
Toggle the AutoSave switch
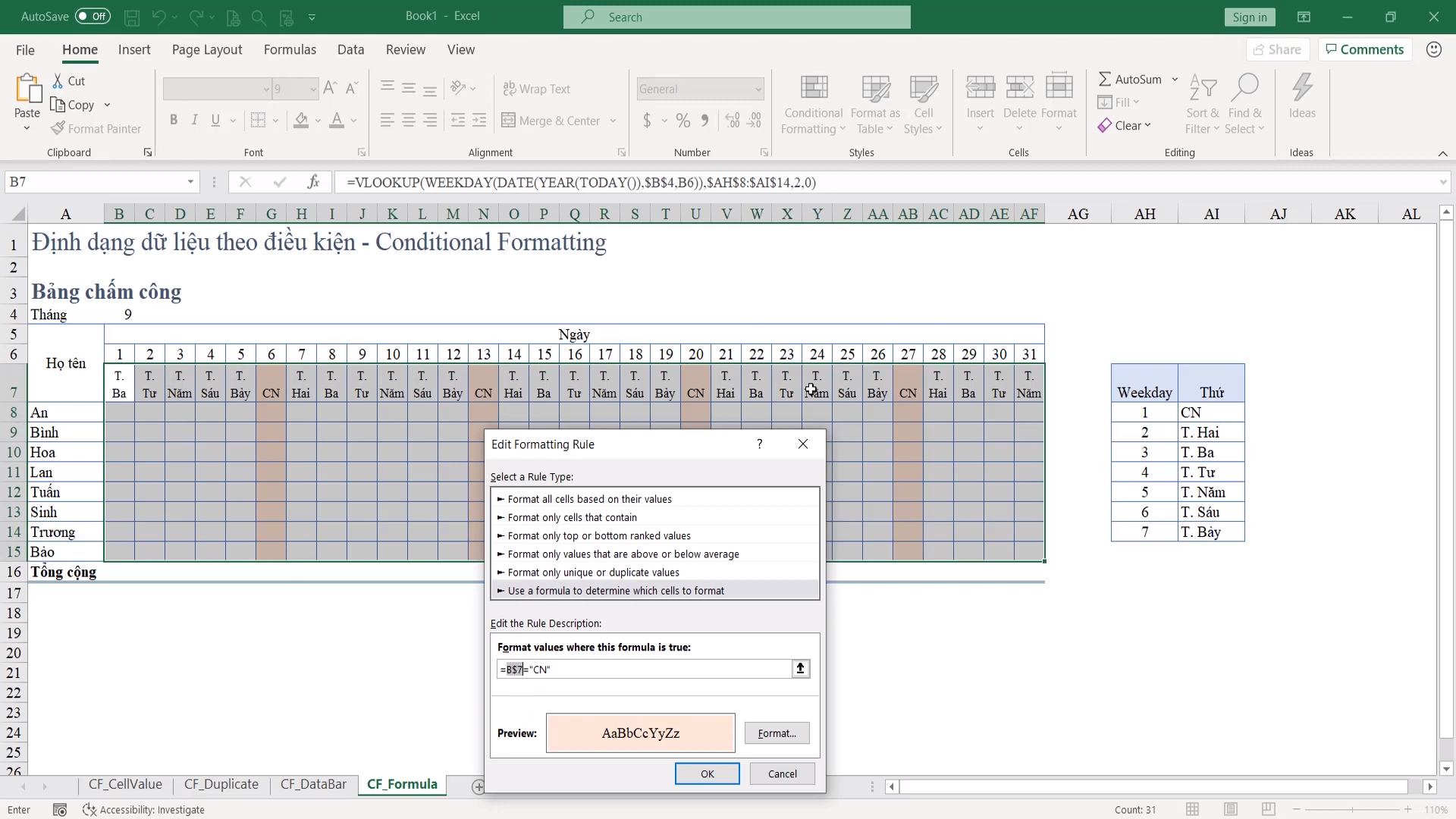point(93,16)
